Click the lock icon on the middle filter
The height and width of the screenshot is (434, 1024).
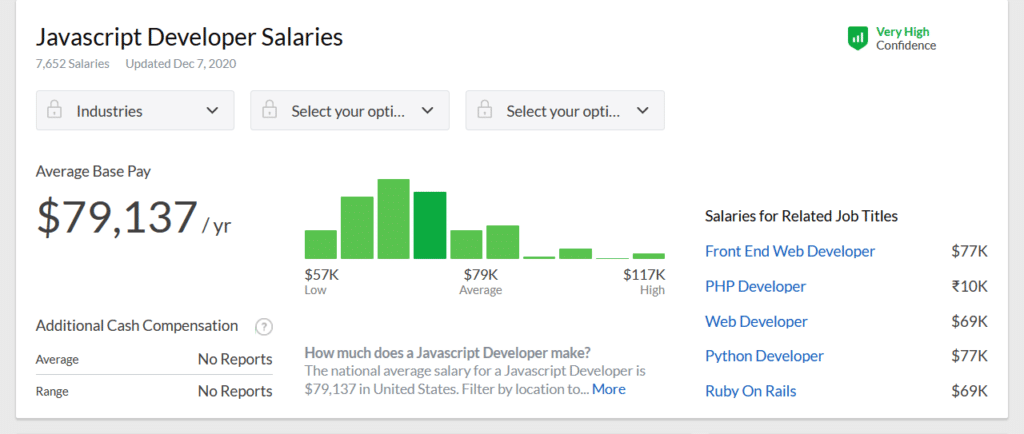(x=269, y=111)
